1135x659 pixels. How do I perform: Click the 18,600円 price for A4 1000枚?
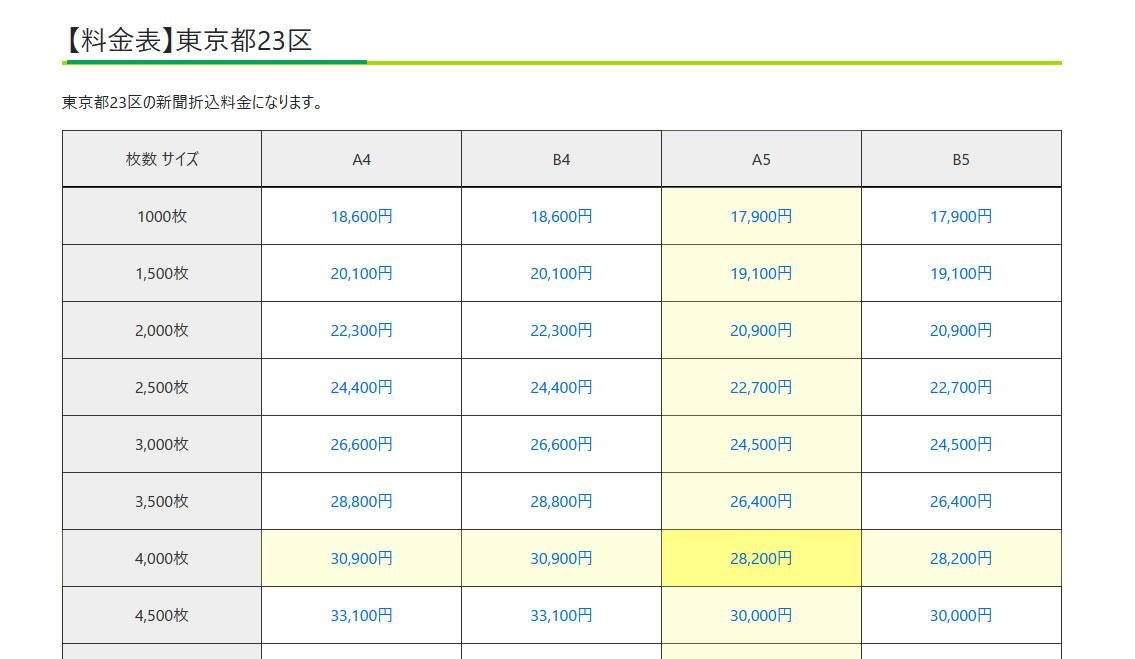[361, 216]
